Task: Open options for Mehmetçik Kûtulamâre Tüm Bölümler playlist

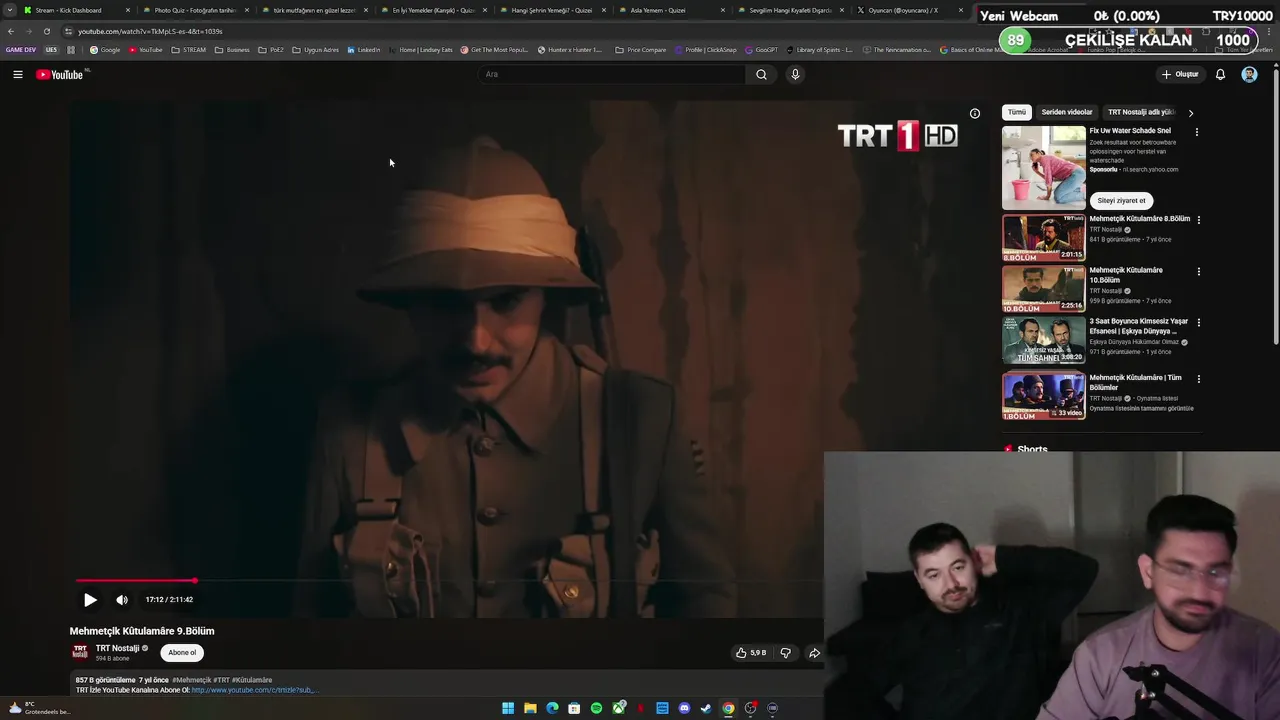Action: [1199, 379]
